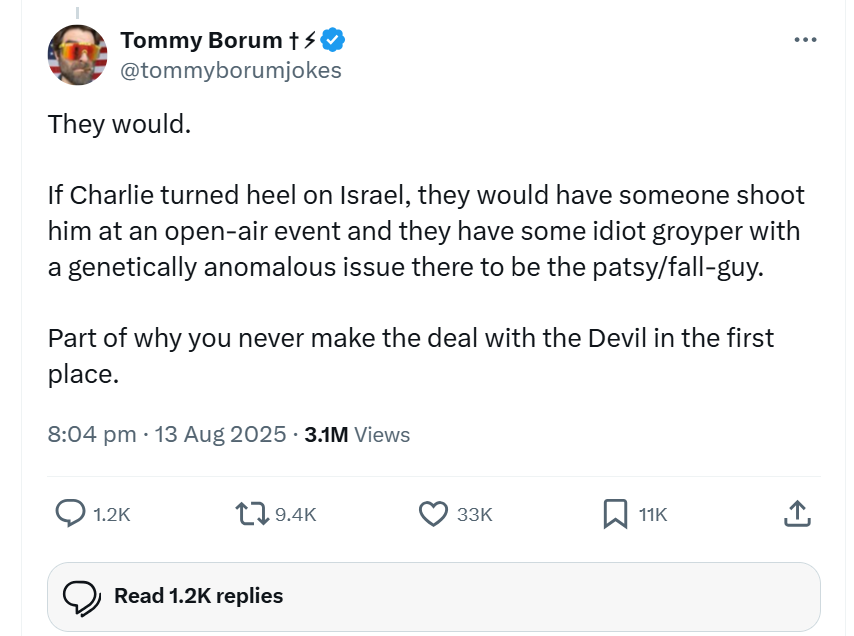Image resolution: width=854 pixels, height=636 pixels.
Task: Bookmark this tweet using the bookmark icon
Action: [614, 514]
